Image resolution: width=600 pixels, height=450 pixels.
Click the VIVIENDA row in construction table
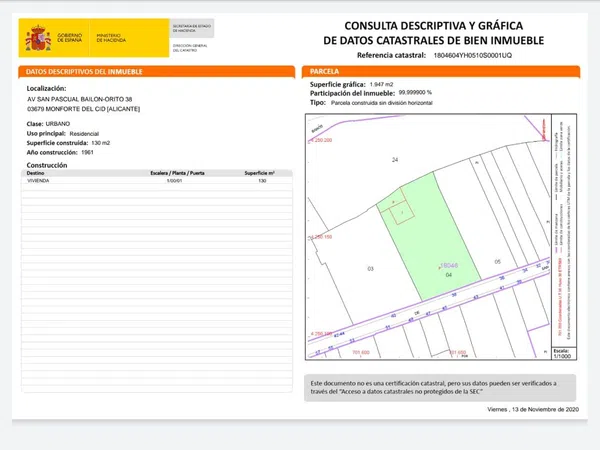[40, 181]
